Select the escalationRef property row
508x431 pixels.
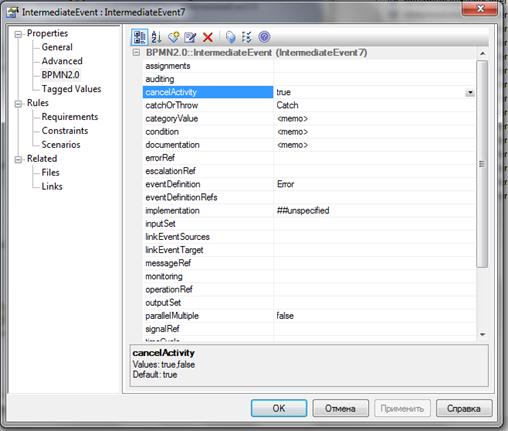(x=308, y=171)
